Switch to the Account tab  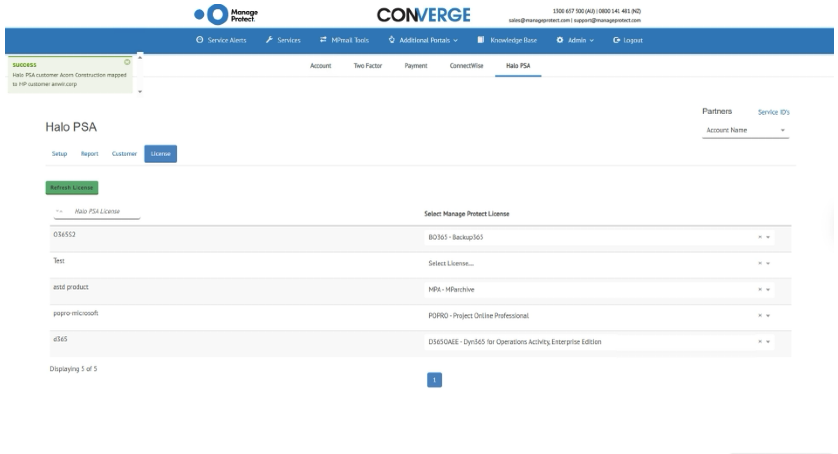(321, 66)
